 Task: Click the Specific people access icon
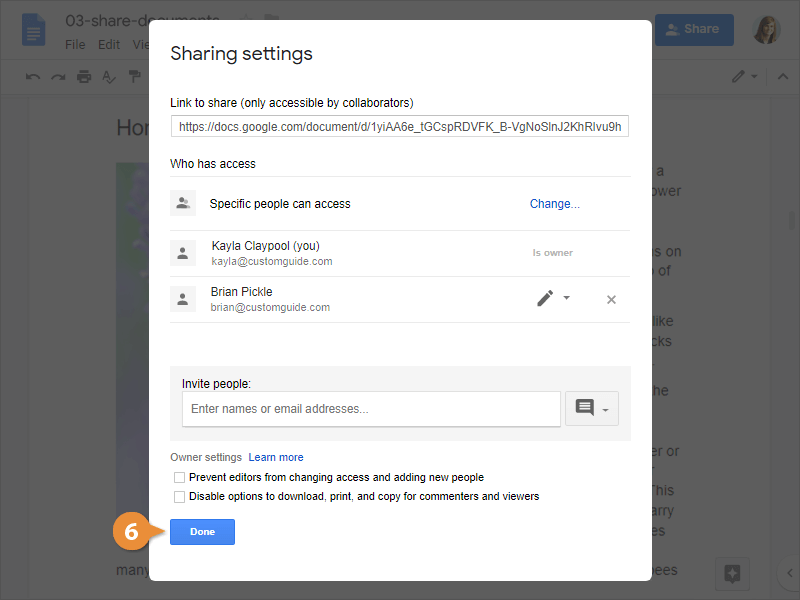[183, 204]
